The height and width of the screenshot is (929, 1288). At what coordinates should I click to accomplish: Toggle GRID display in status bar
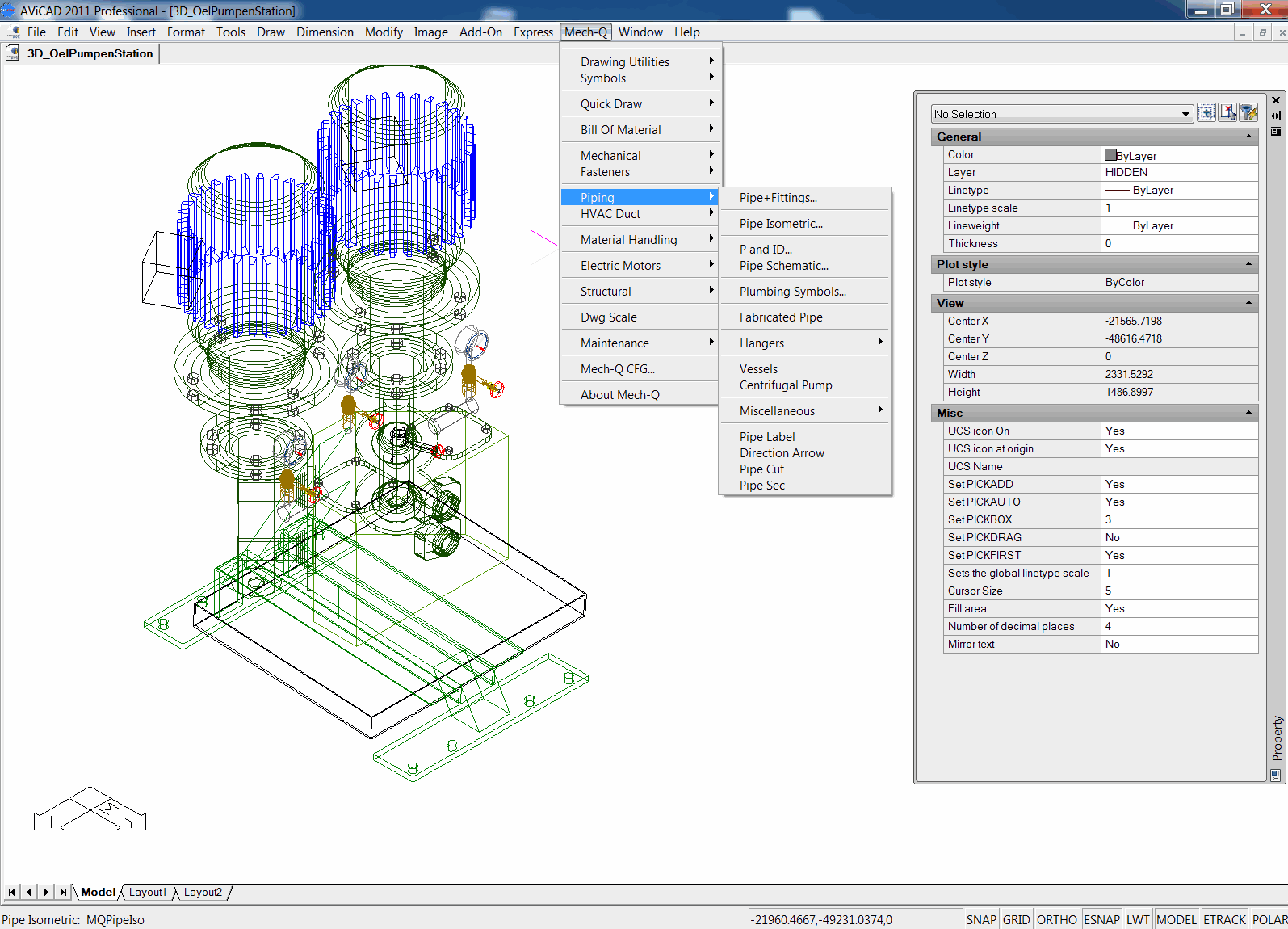coord(1016,919)
